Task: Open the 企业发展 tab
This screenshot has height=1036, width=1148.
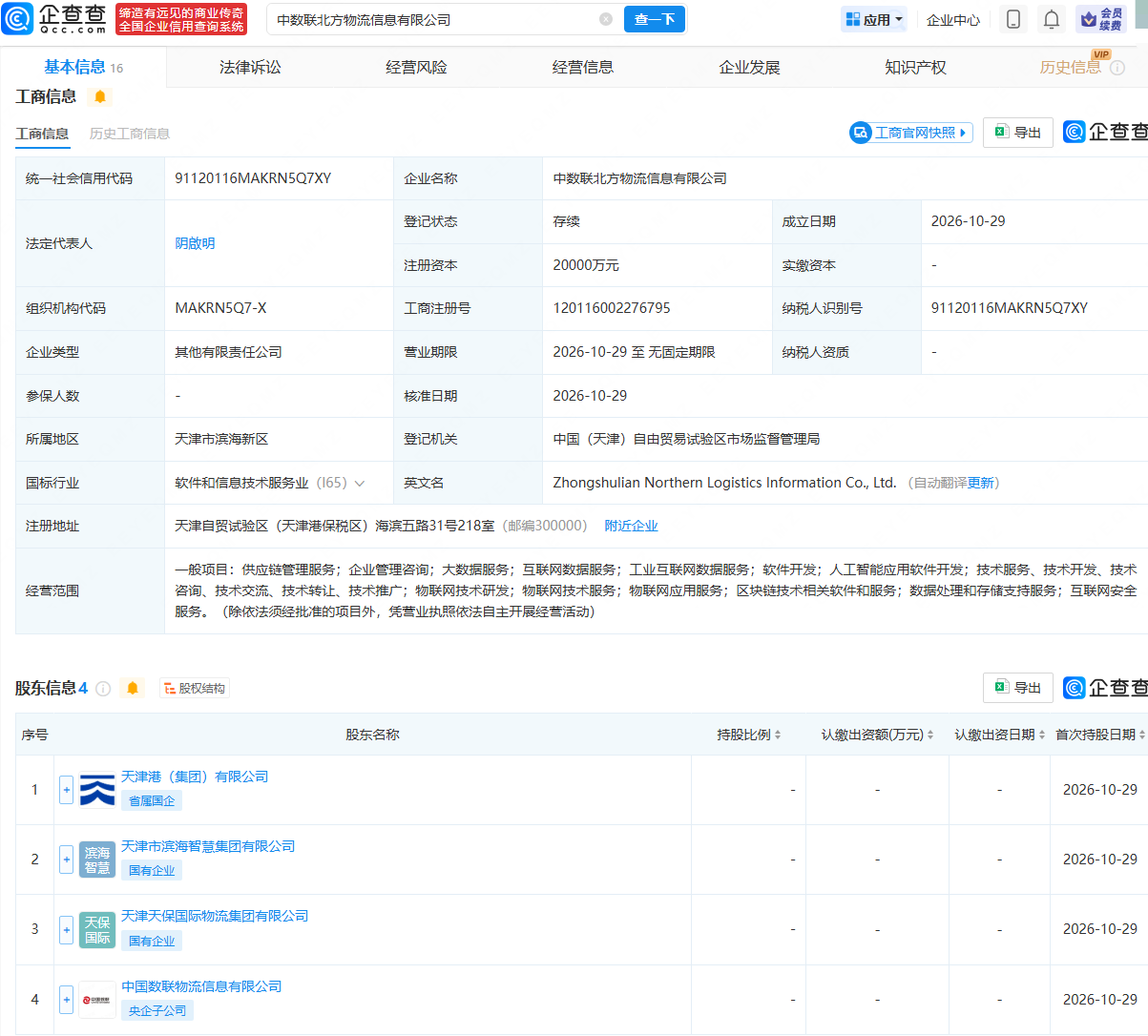Action: click(x=749, y=67)
